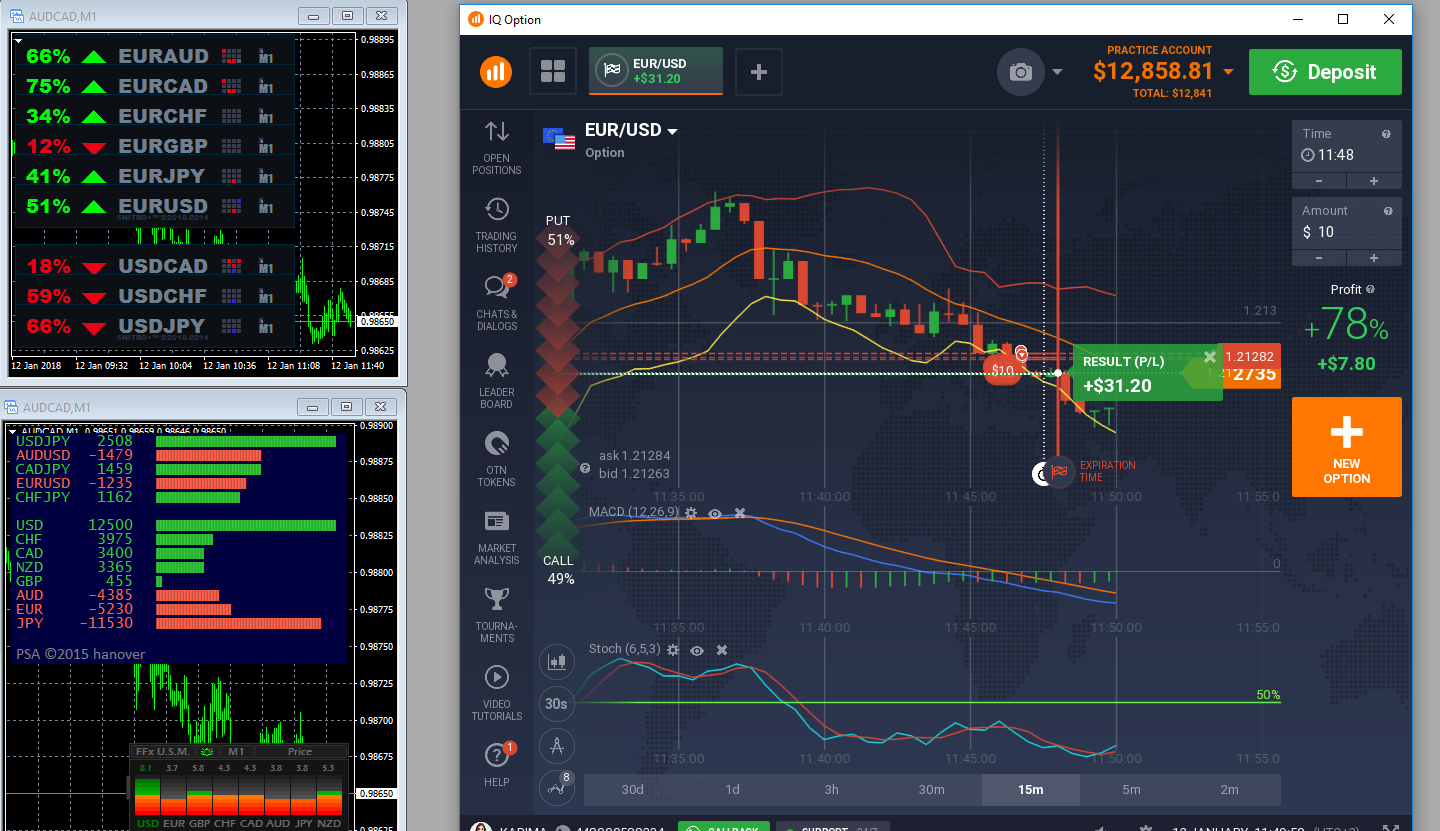Open the Help sidebar item

pyautogui.click(x=497, y=765)
